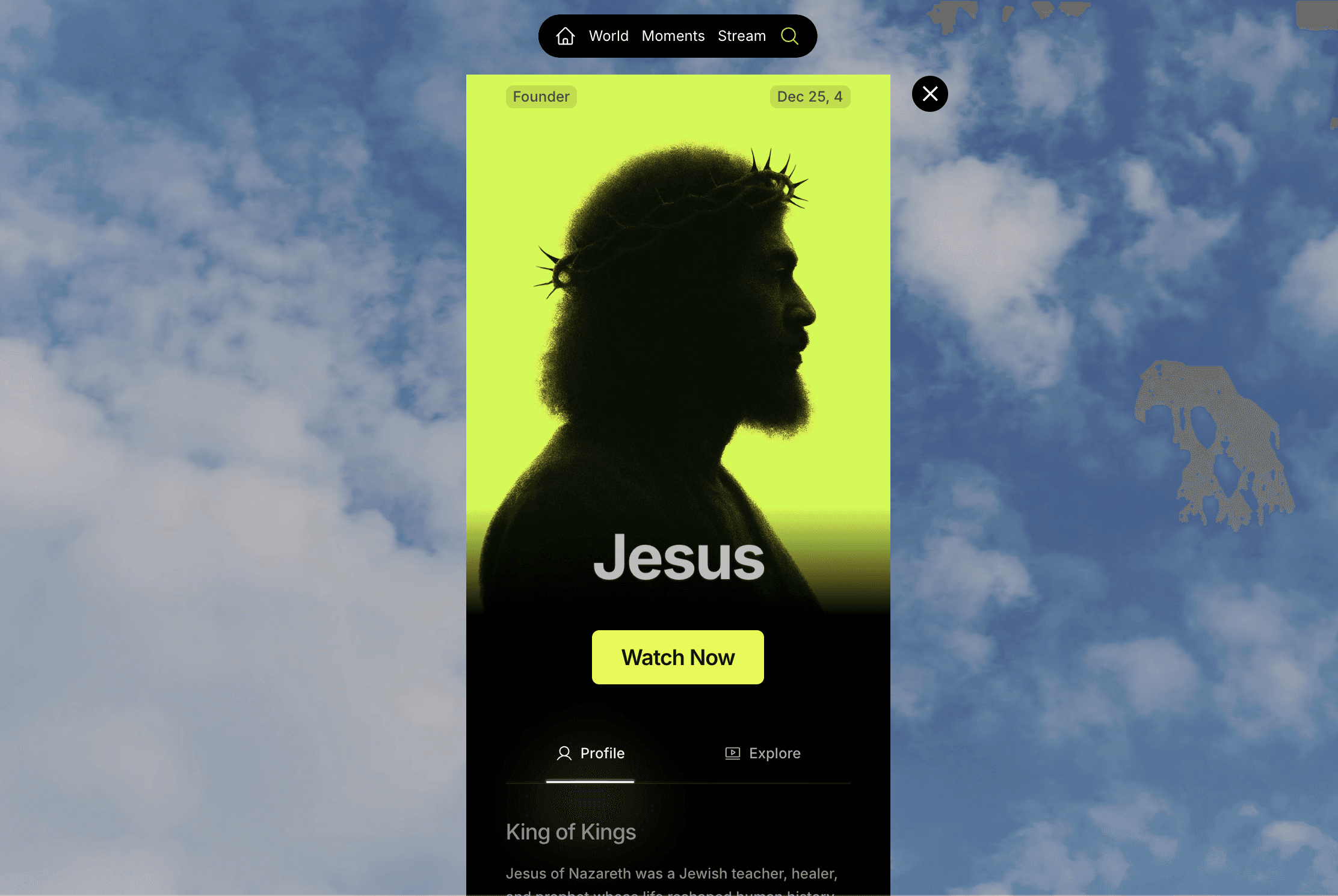1338x896 pixels.
Task: Open the Stream menu item
Action: [x=742, y=36]
